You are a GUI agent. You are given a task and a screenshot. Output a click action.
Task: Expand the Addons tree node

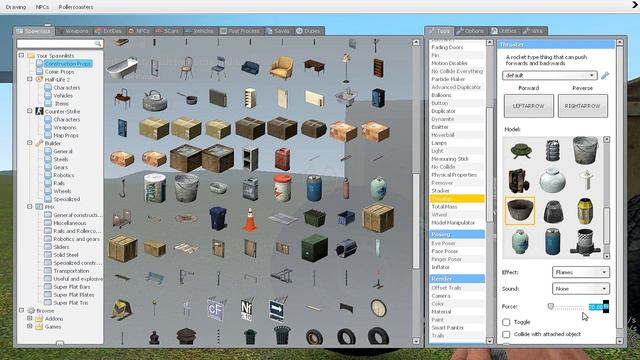(30, 318)
